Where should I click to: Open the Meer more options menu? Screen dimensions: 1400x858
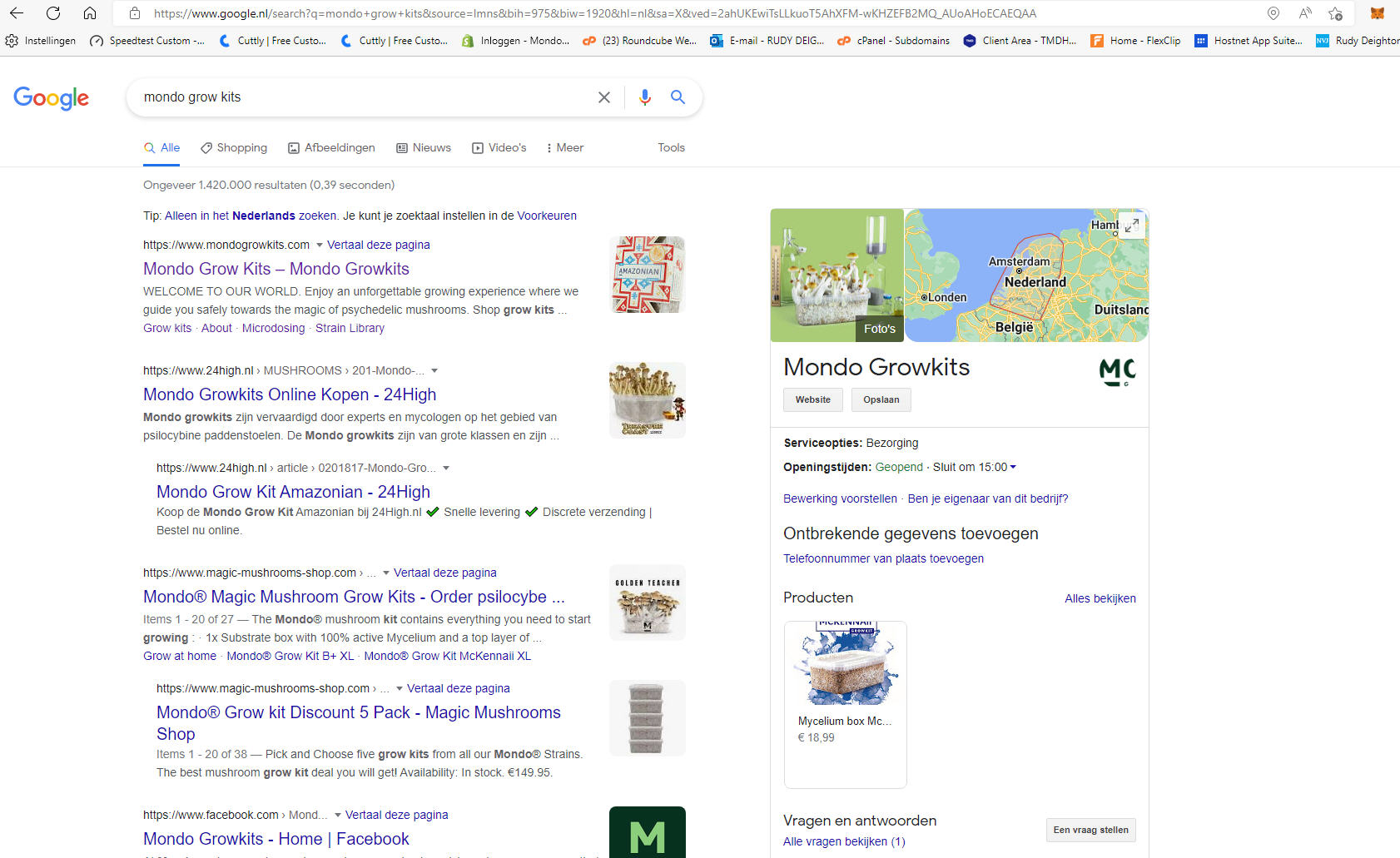coord(564,147)
